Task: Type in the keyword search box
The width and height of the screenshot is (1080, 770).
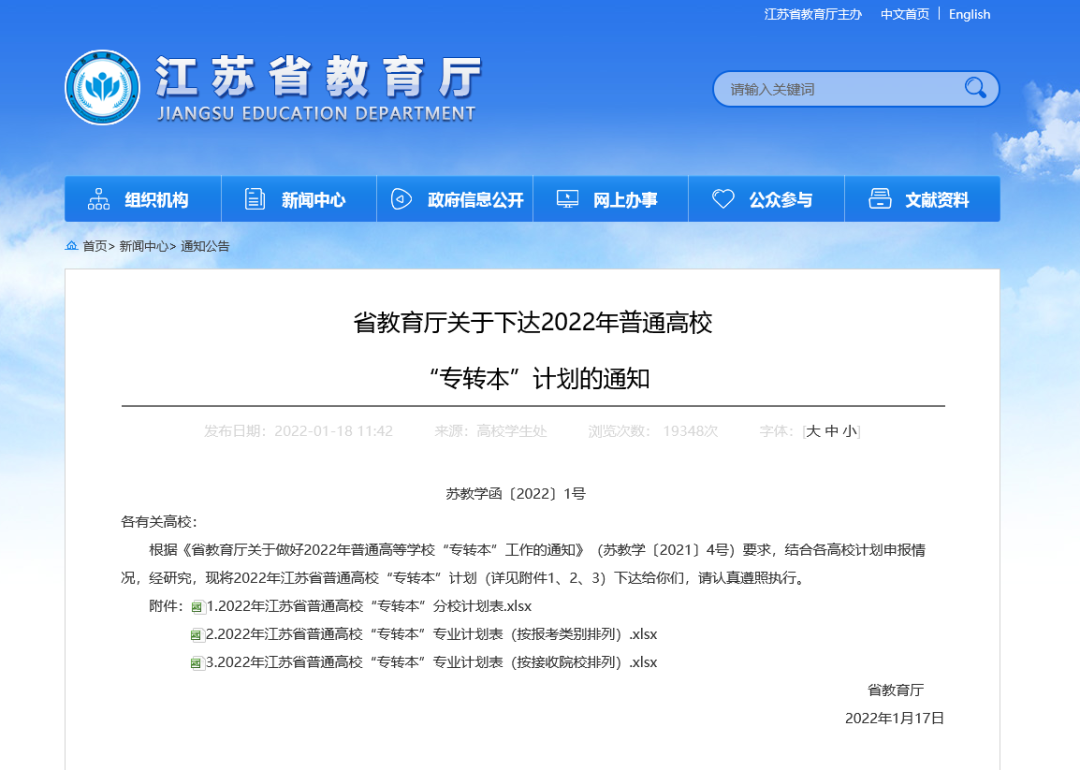Action: [840, 89]
